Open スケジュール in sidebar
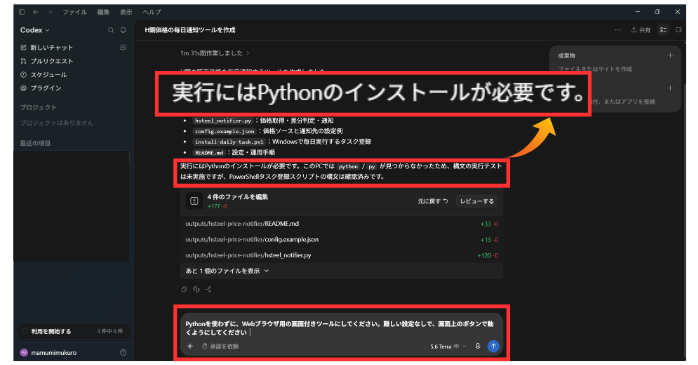This screenshot has width=698, height=365. [44, 74]
